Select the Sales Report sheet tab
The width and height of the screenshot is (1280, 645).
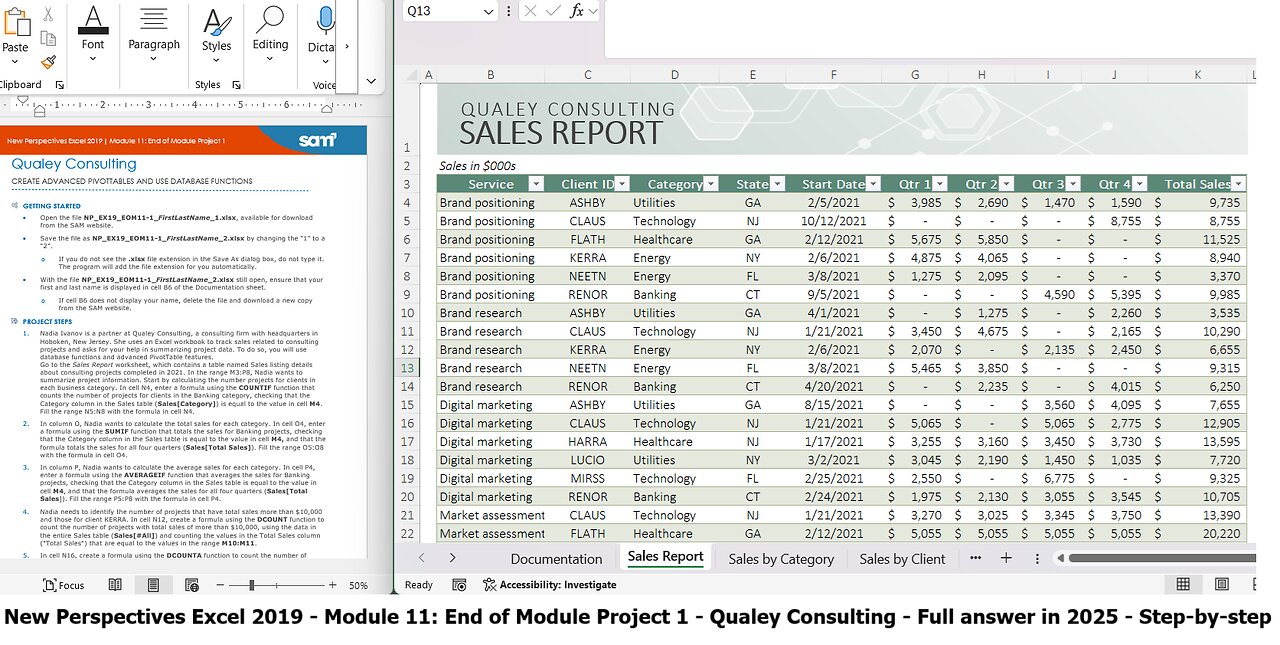[665, 557]
